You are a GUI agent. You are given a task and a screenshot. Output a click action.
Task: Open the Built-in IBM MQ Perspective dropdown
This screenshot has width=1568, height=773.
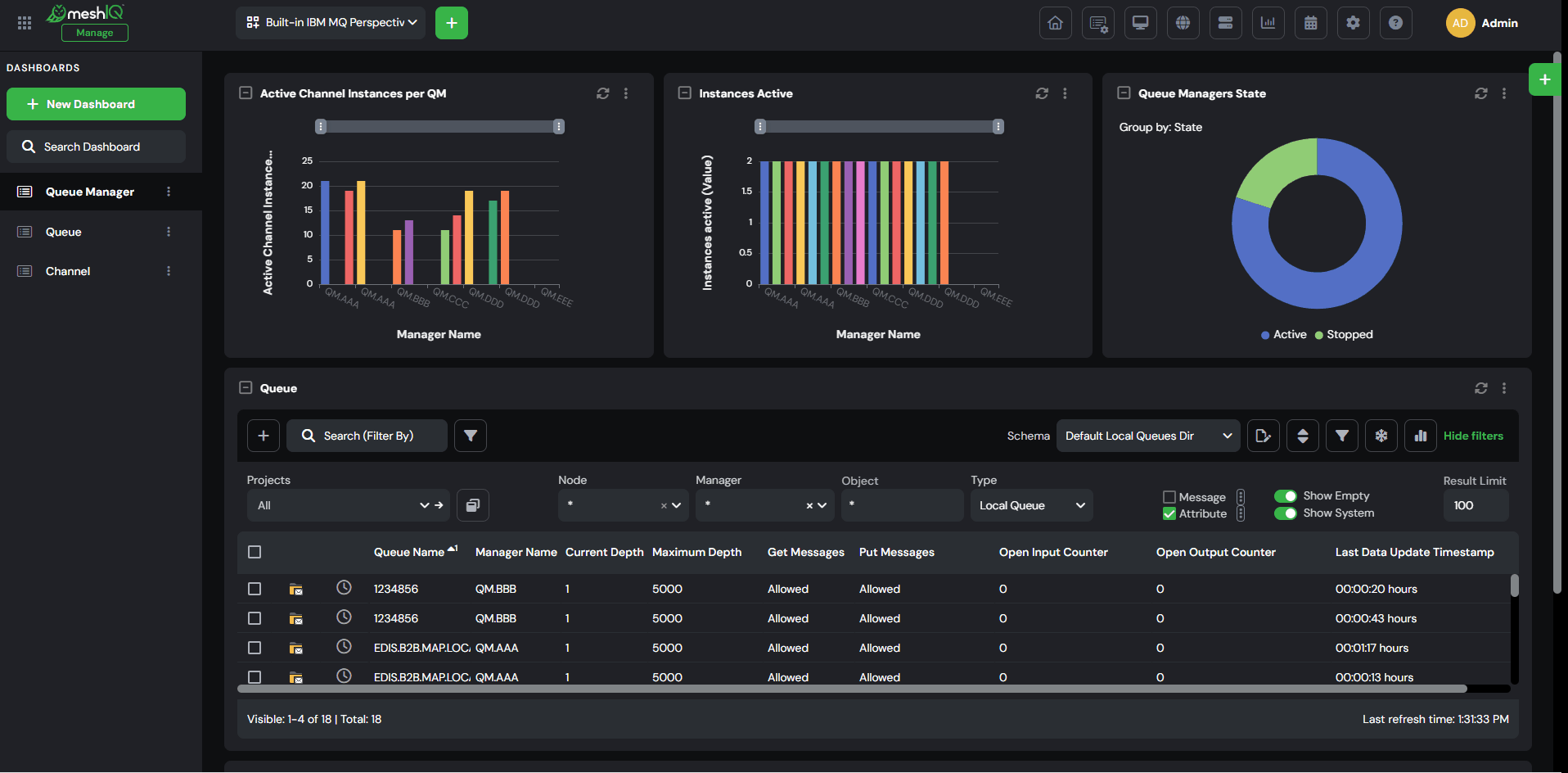[331, 23]
